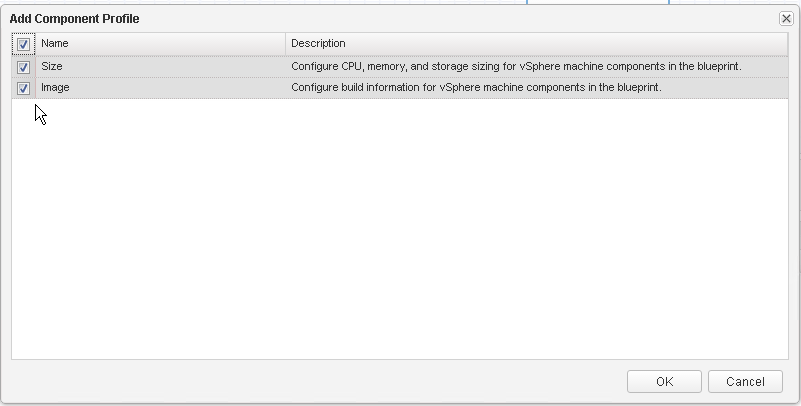Select the Size row name cell
801x406 pixels.
[52, 67]
